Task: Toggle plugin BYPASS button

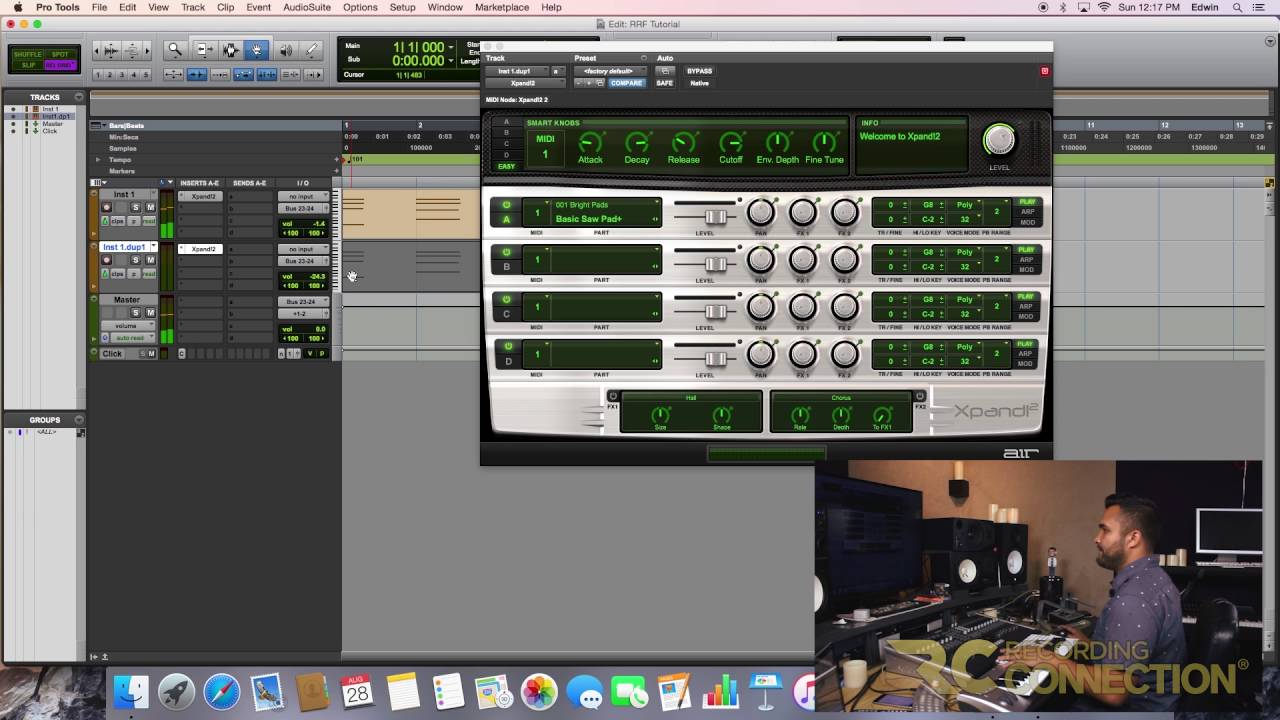Action: (700, 71)
